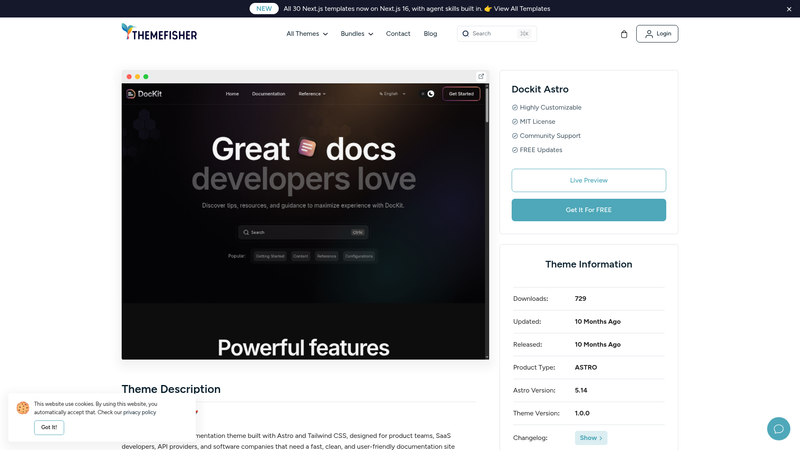Click the search magnifier icon in header

click(465, 34)
